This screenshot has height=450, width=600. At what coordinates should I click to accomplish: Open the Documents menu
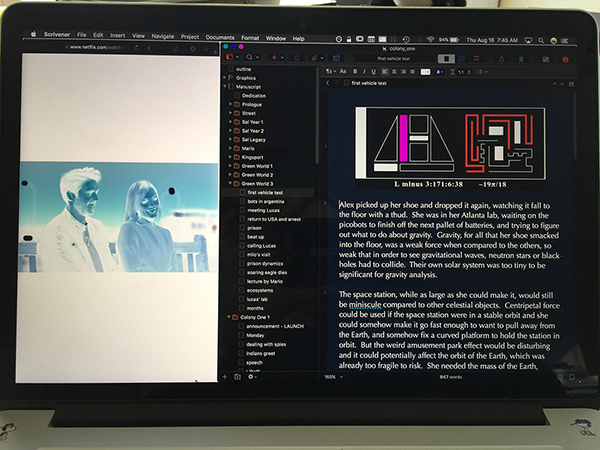220,38
